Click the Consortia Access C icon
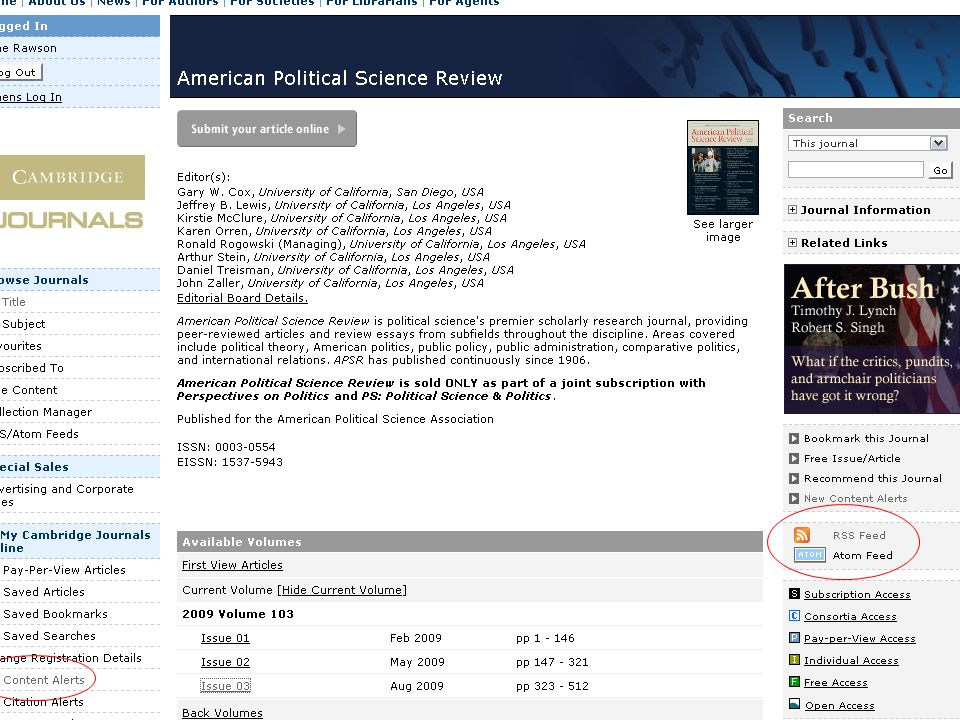 794,615
